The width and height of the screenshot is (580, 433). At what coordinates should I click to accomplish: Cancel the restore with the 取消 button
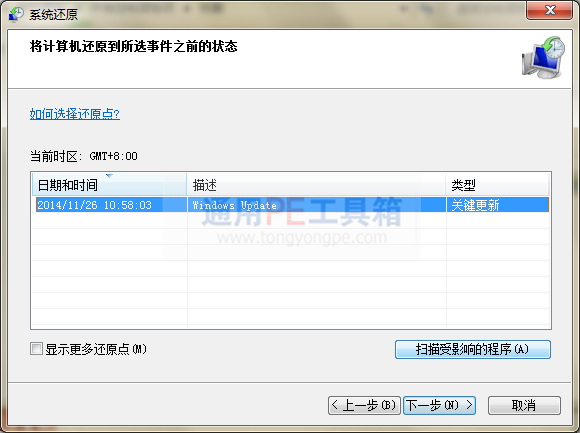point(524,405)
